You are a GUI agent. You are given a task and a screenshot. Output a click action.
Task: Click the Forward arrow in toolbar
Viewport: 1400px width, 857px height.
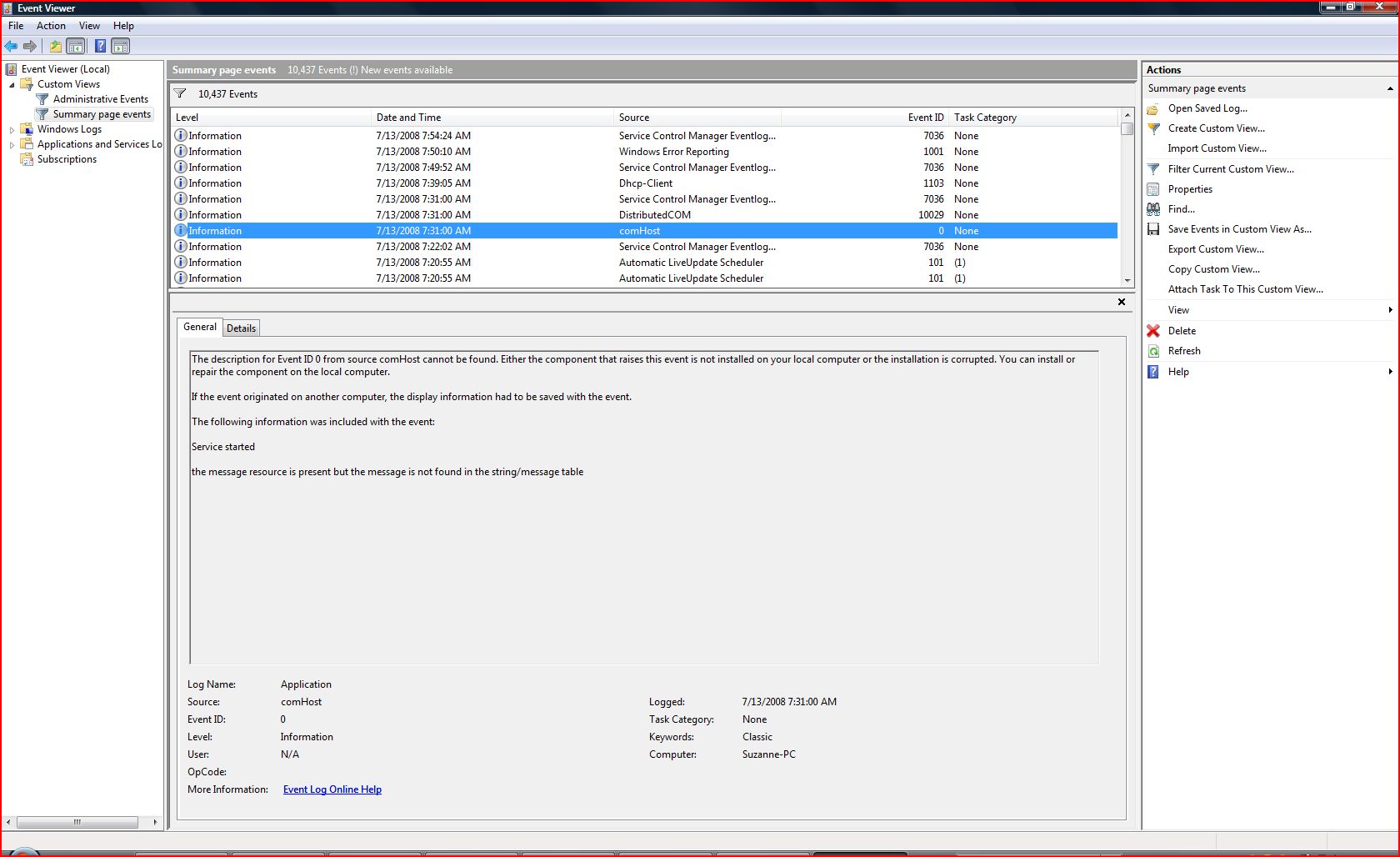pos(30,46)
